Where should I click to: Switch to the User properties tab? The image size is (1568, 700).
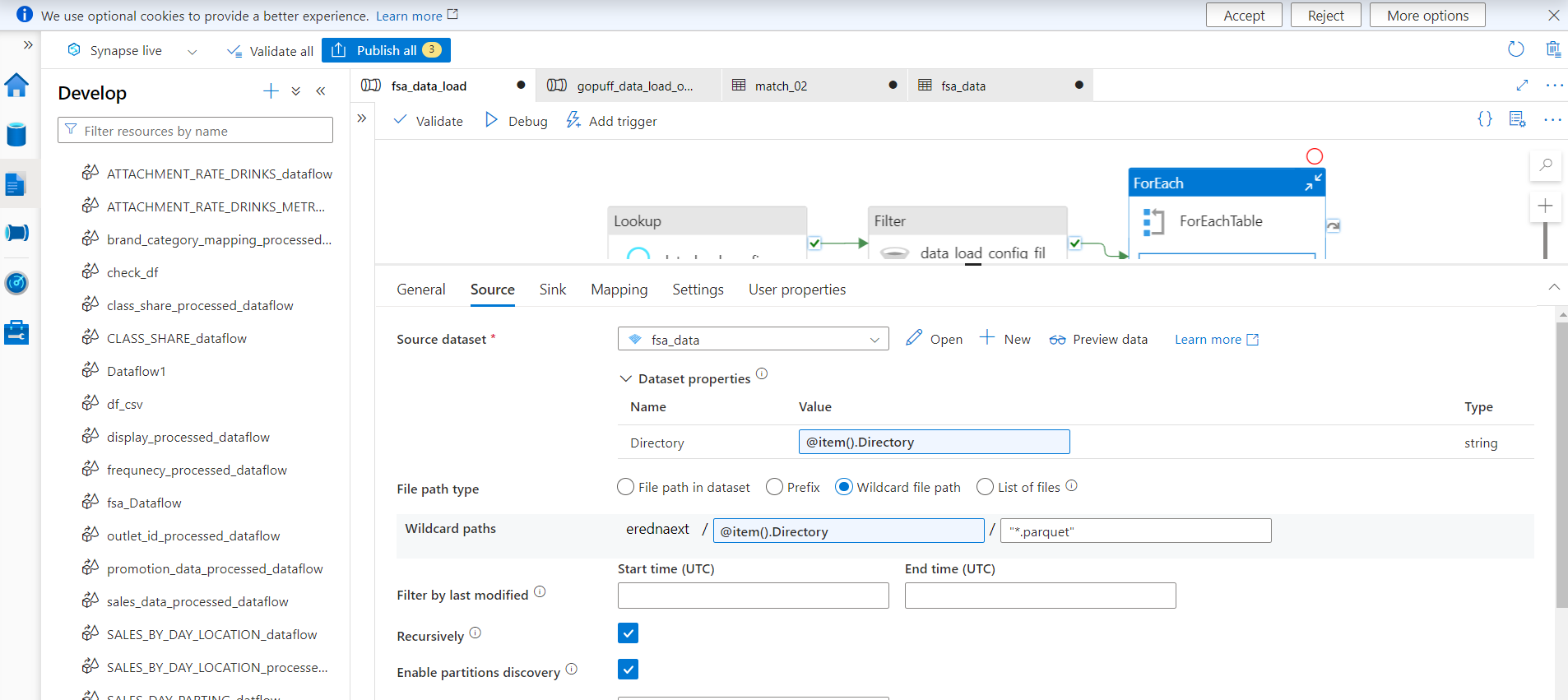[x=797, y=290]
